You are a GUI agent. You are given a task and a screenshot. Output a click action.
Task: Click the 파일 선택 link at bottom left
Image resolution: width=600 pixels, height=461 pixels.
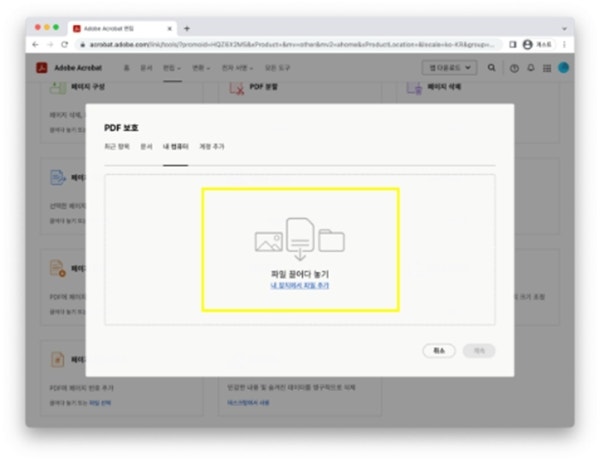pyautogui.click(x=100, y=402)
